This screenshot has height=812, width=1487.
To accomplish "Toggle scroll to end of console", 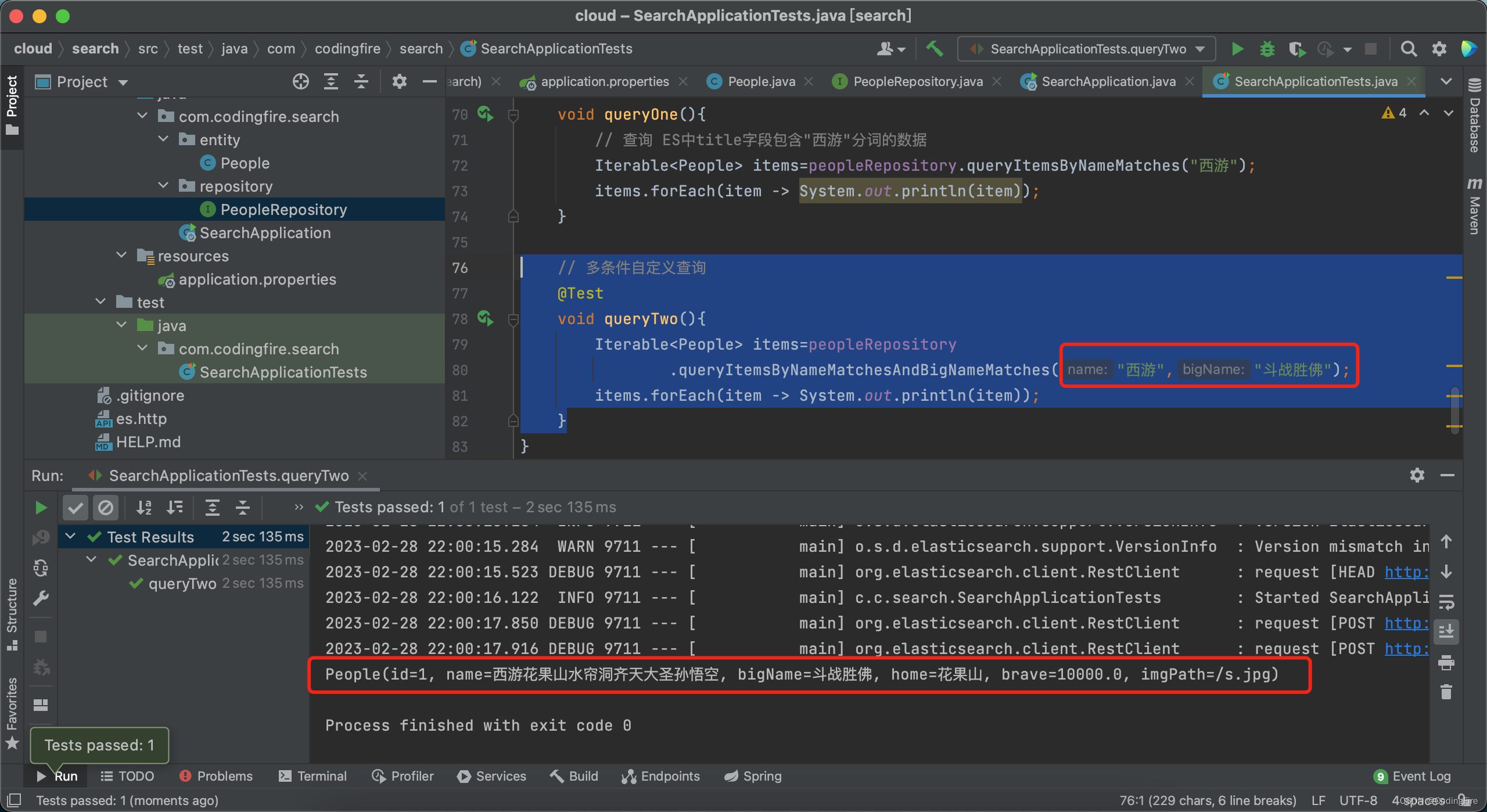I will pos(1446,632).
